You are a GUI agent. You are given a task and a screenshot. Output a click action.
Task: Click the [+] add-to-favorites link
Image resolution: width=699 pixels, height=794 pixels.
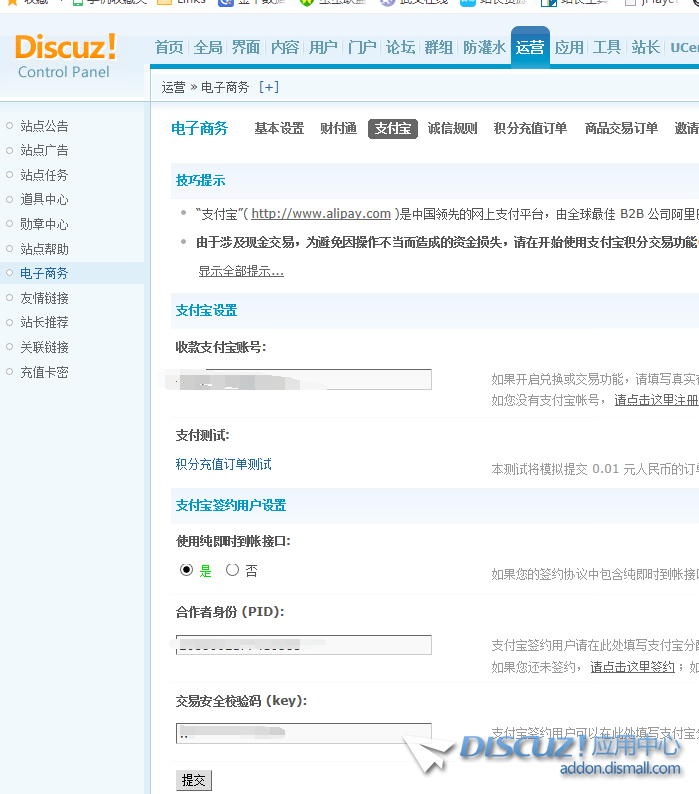tap(269, 87)
